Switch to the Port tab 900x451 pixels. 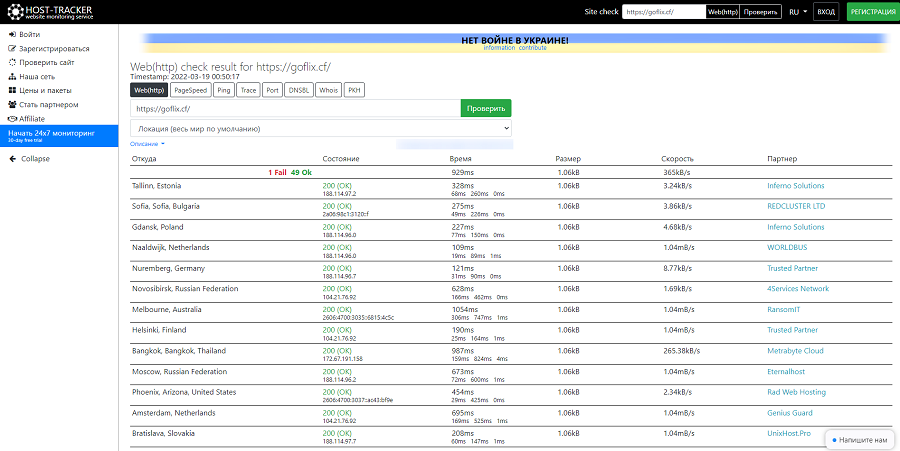272,90
